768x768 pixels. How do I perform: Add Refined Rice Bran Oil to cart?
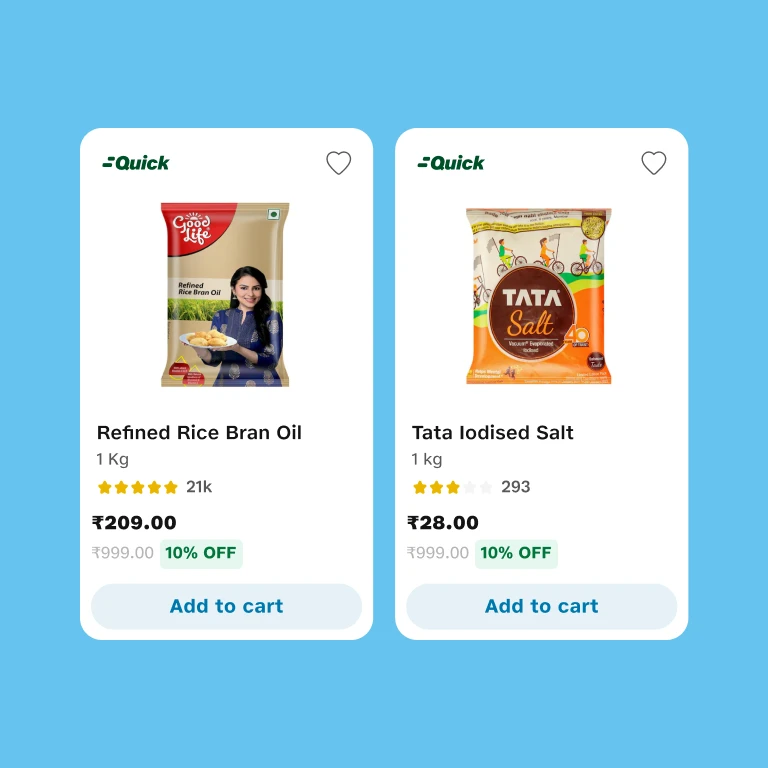pyautogui.click(x=226, y=606)
